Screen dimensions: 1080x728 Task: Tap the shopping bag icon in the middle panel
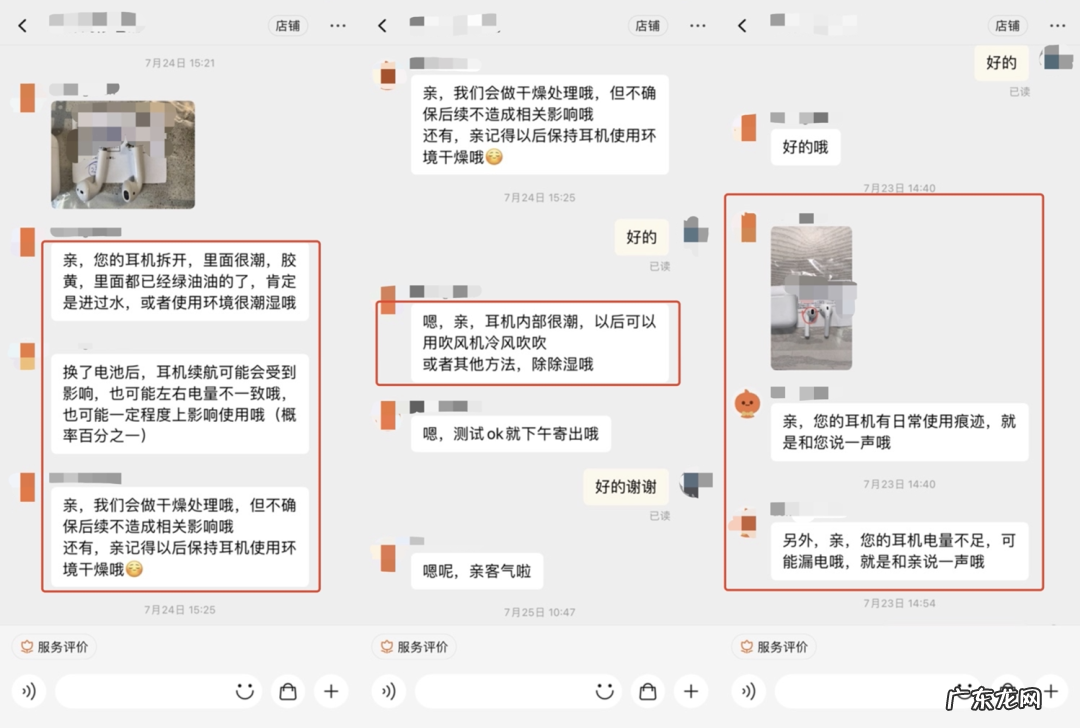click(647, 691)
